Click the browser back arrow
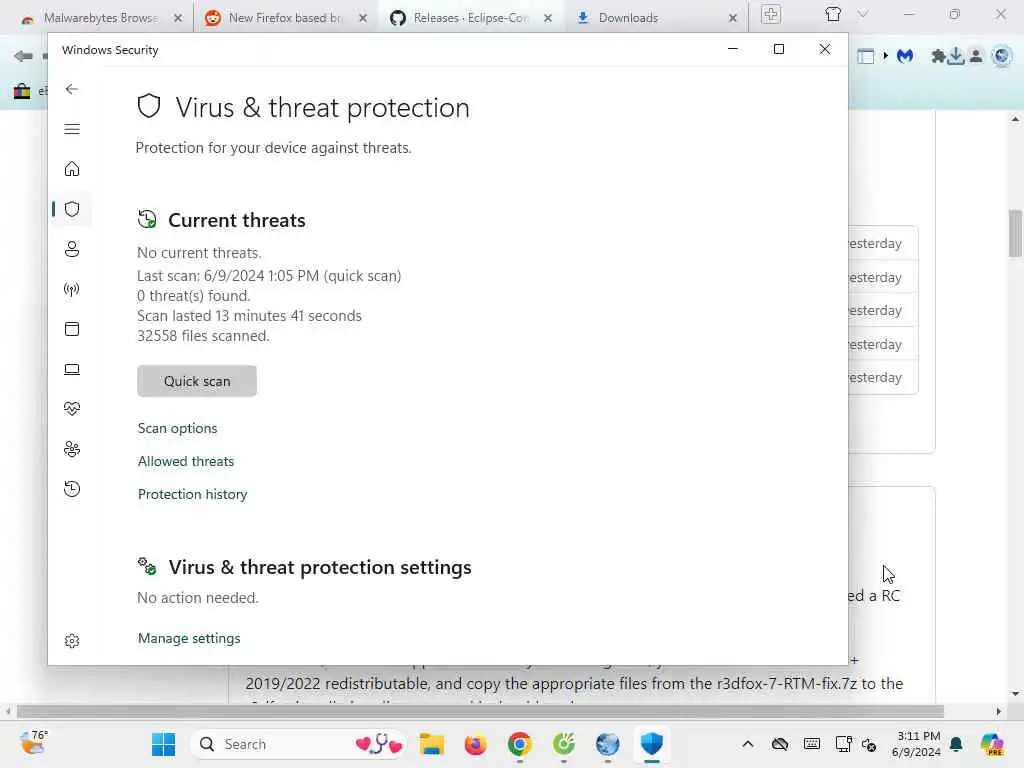 tap(23, 56)
